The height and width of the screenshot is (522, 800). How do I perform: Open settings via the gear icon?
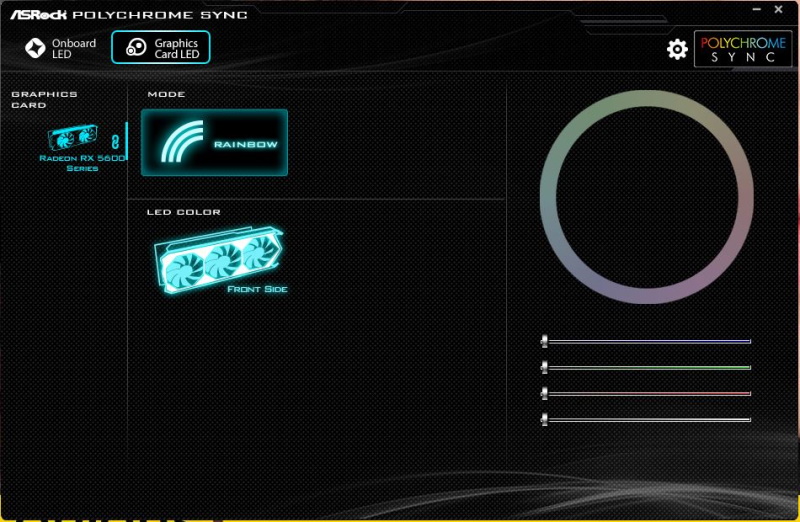(x=677, y=49)
